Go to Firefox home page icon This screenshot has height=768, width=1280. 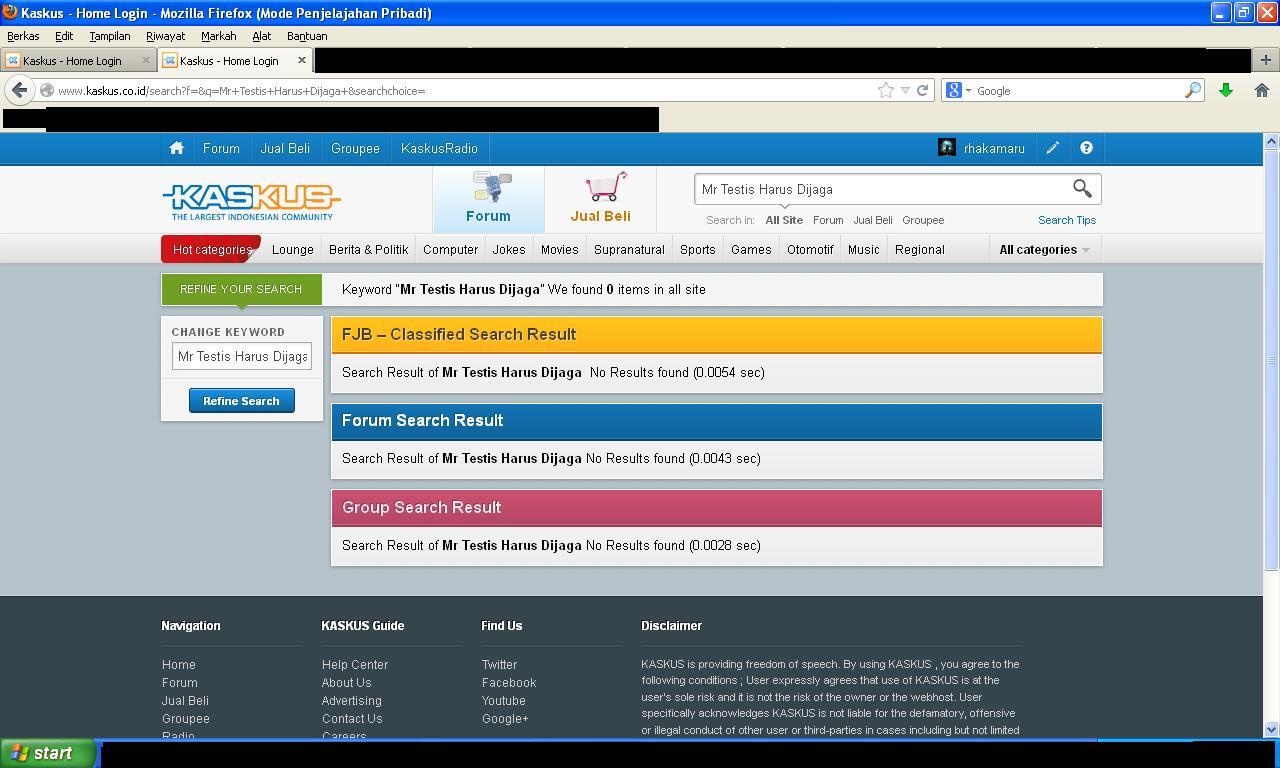(x=1262, y=90)
